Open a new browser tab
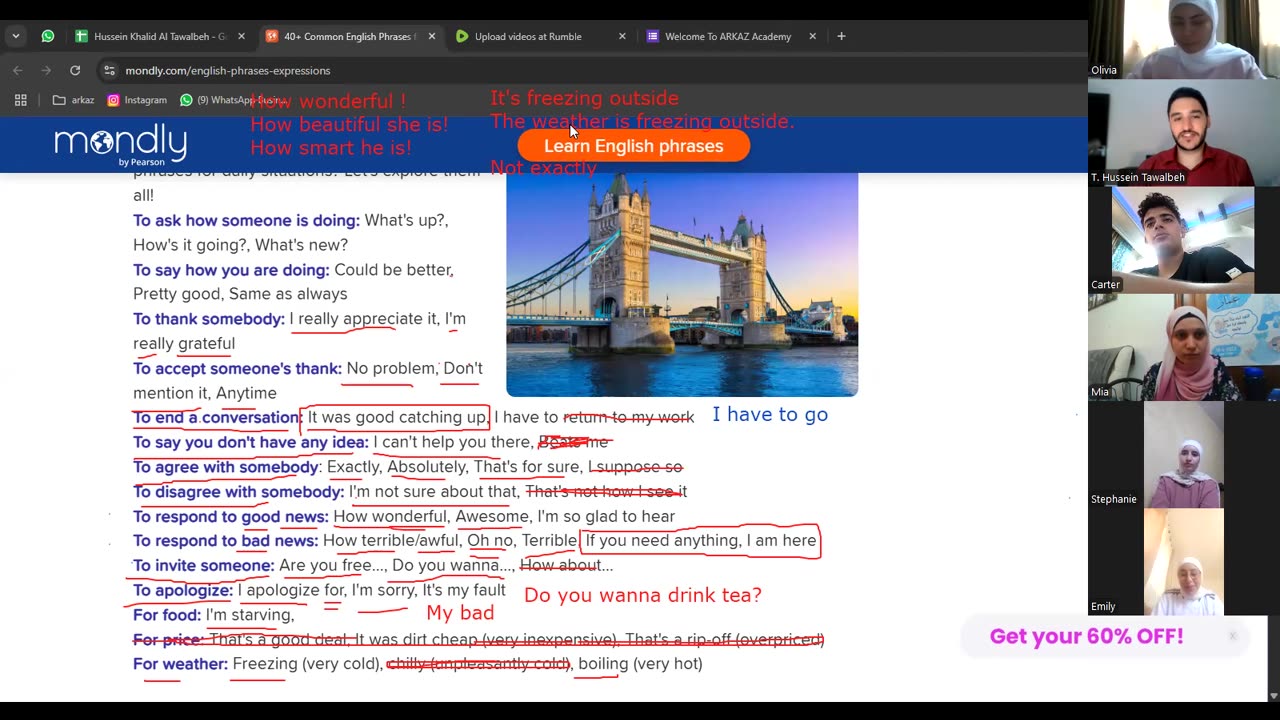 (841, 36)
